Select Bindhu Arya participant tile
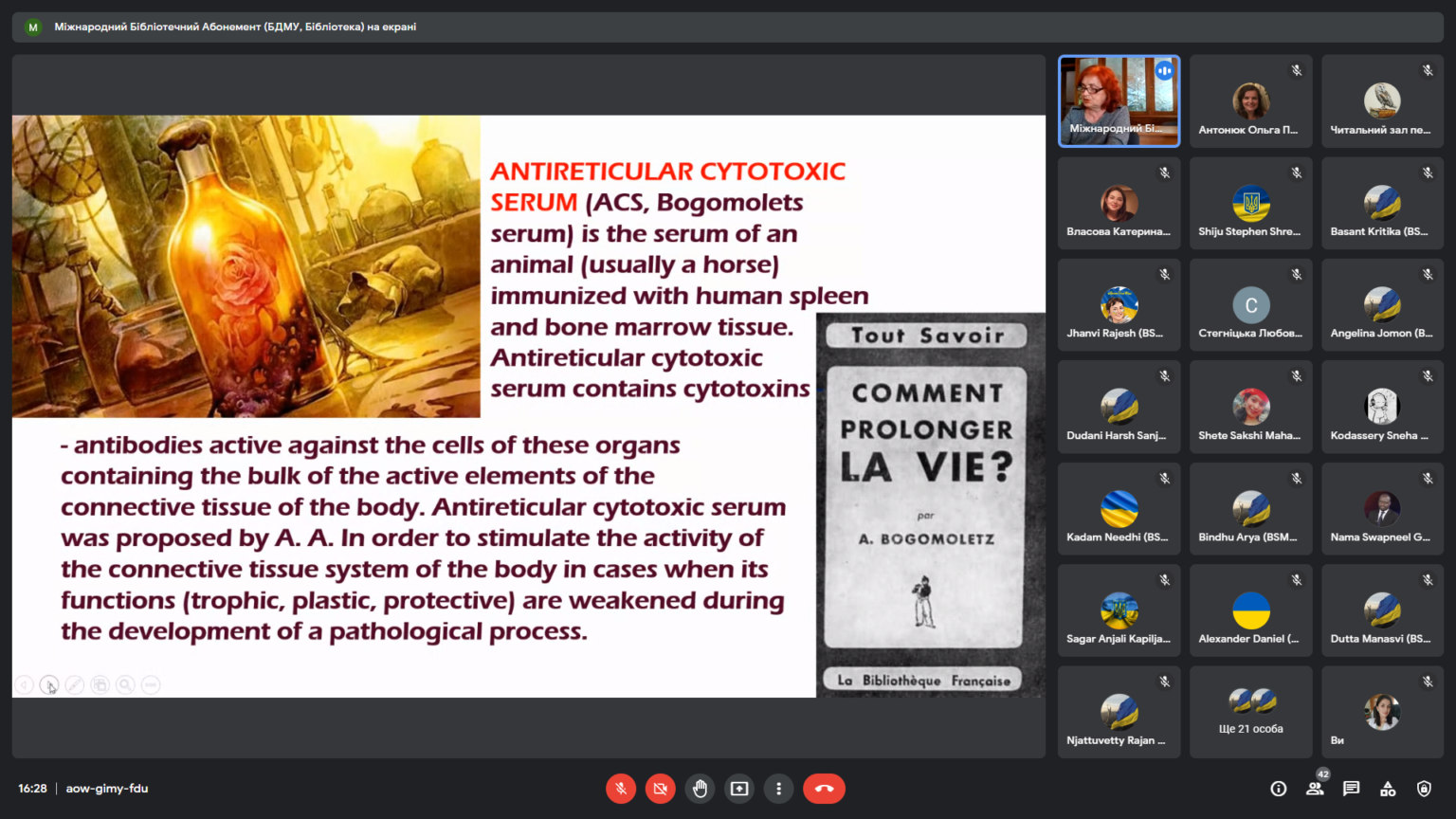Image resolution: width=1456 pixels, height=819 pixels. [x=1251, y=509]
